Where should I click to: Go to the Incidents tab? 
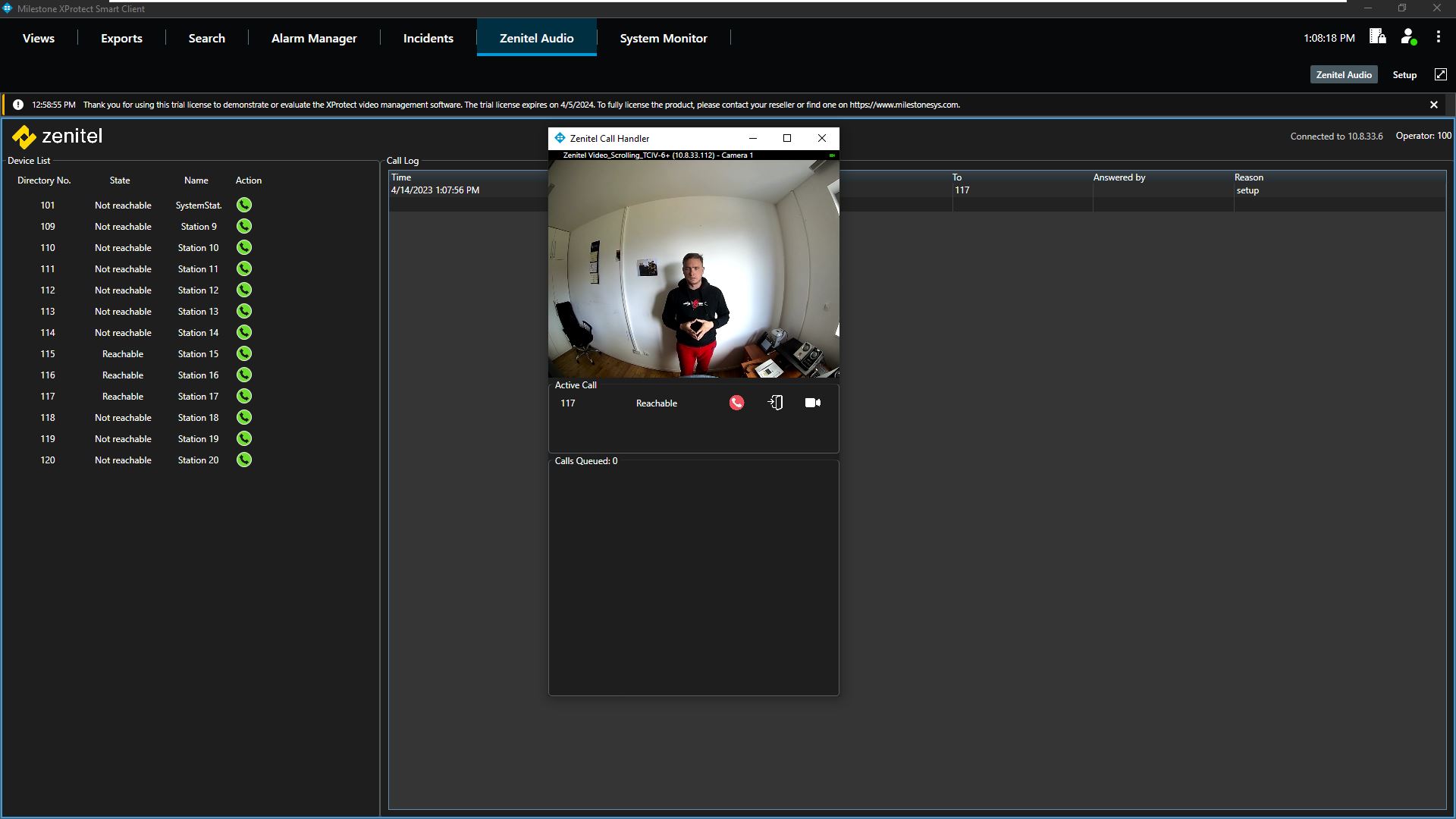coord(428,39)
